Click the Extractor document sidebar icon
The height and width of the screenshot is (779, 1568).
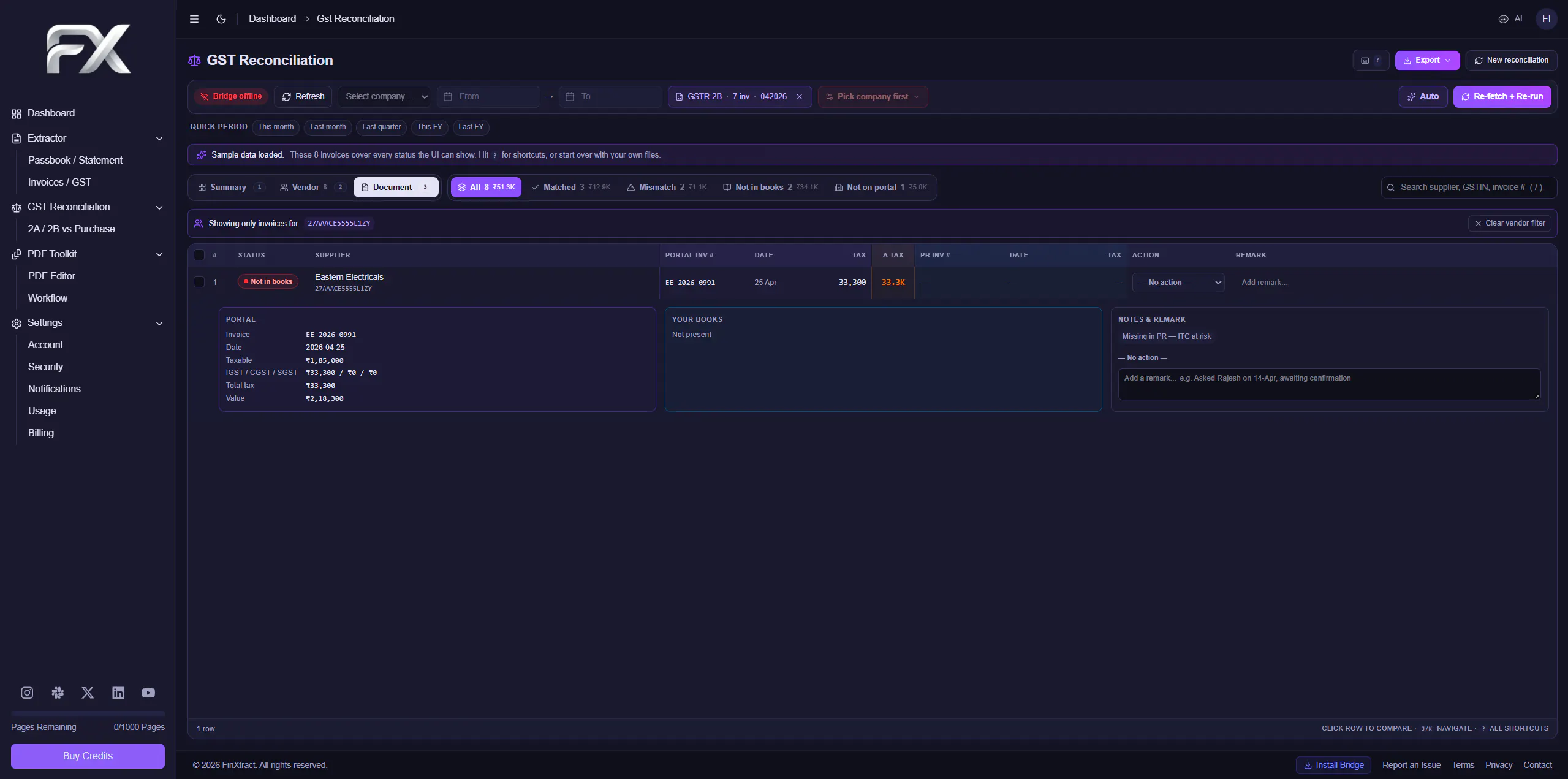point(17,139)
